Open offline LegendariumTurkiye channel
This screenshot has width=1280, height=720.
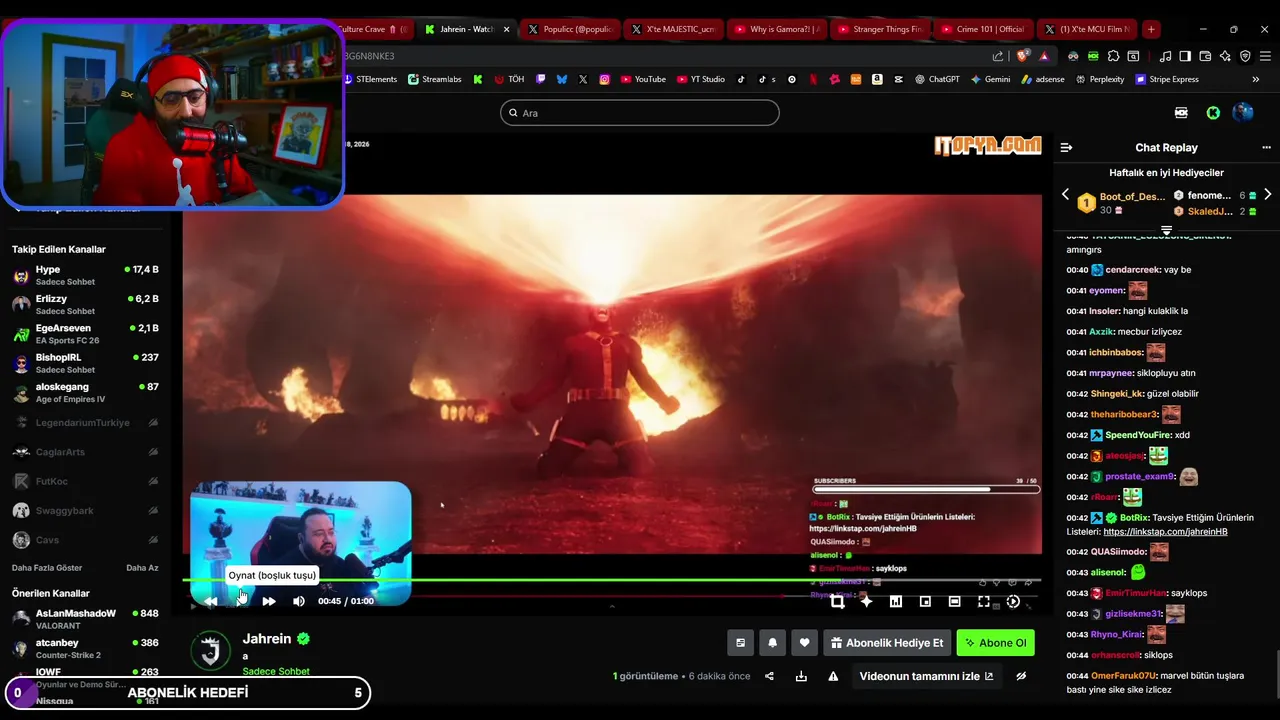pyautogui.click(x=85, y=423)
